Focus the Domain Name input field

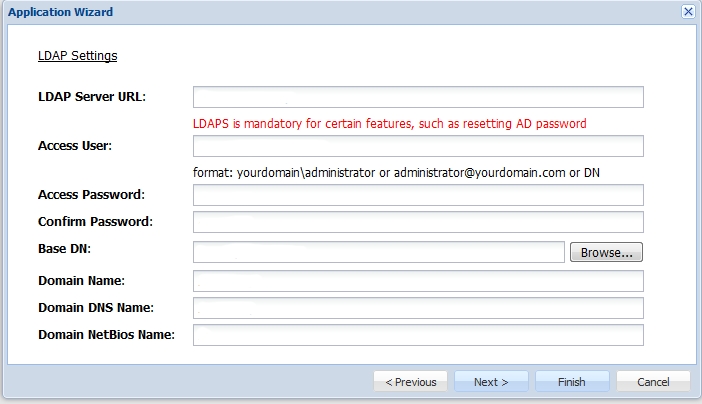(418, 281)
